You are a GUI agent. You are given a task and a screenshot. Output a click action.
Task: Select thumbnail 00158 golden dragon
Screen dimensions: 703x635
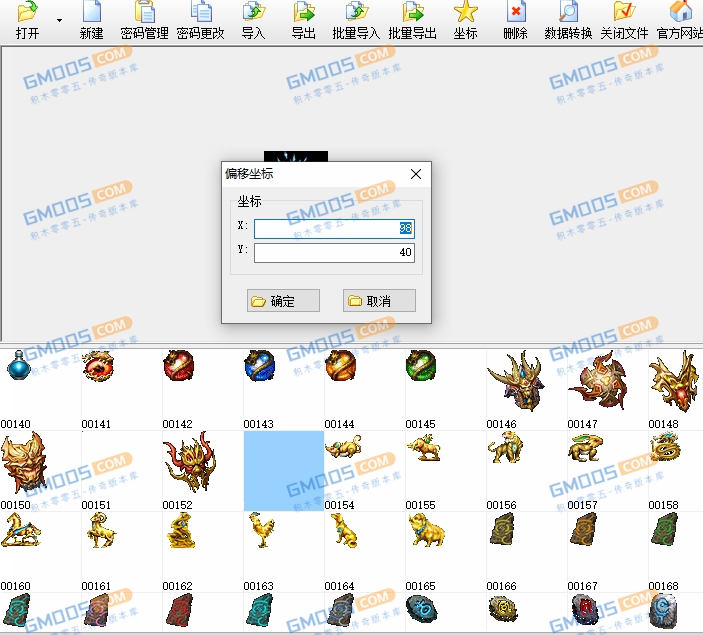(676, 471)
